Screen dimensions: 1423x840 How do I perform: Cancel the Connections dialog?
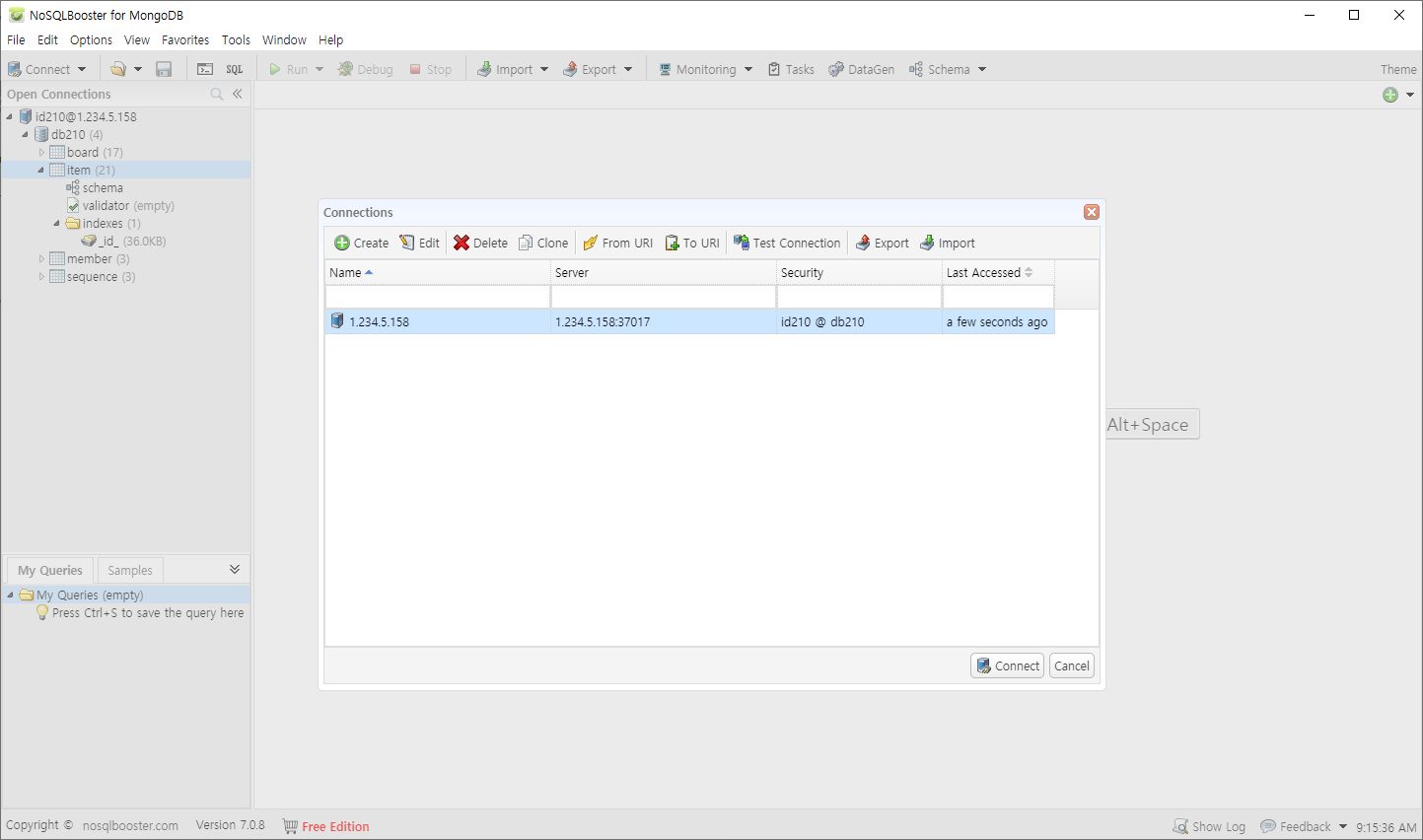[1072, 665]
